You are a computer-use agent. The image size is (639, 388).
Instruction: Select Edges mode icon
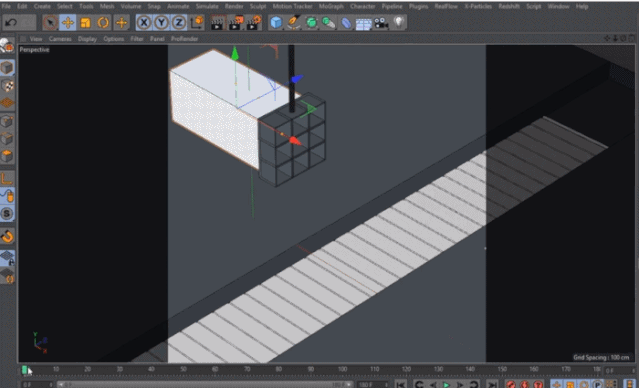click(7, 139)
